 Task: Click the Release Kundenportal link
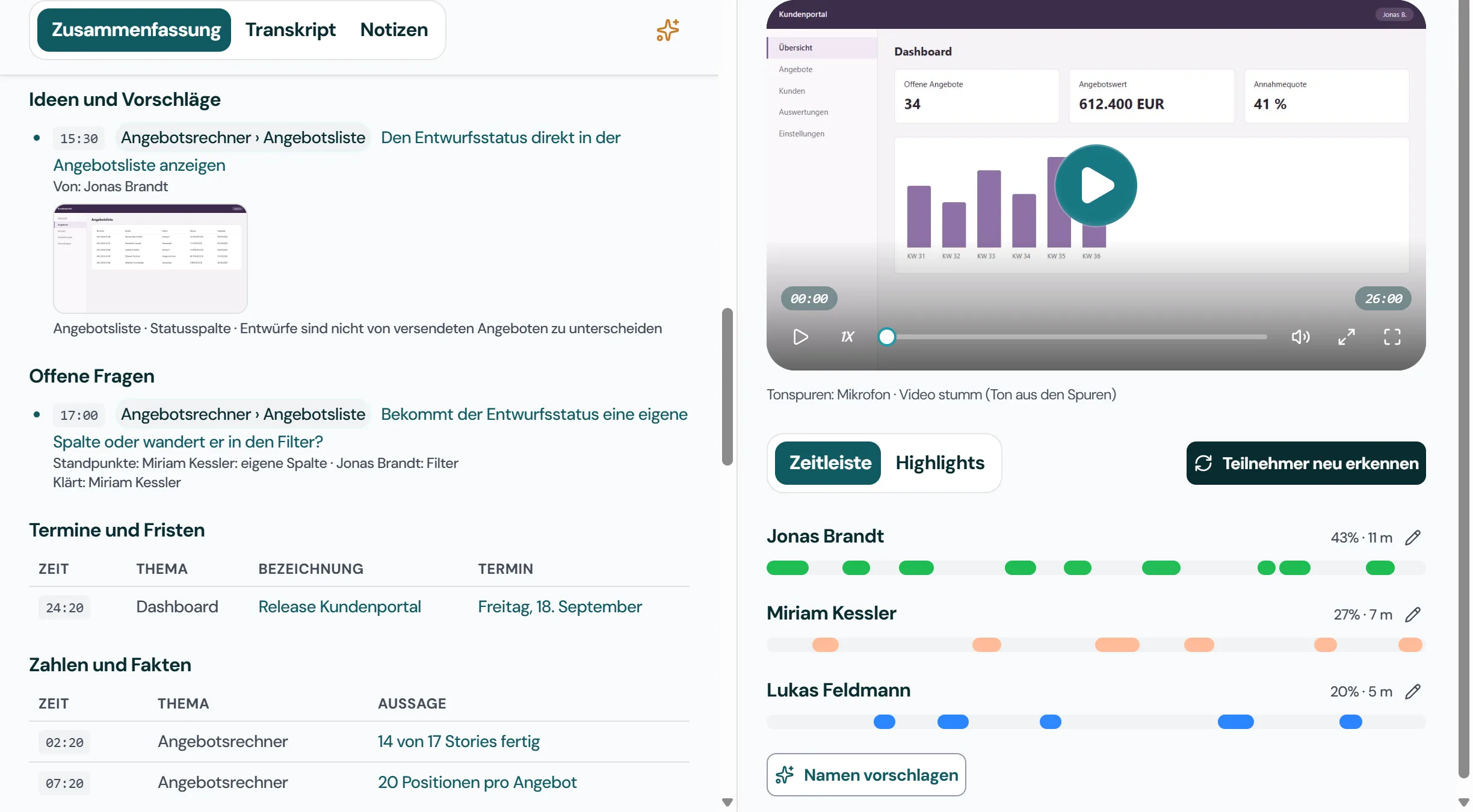[x=339, y=607]
